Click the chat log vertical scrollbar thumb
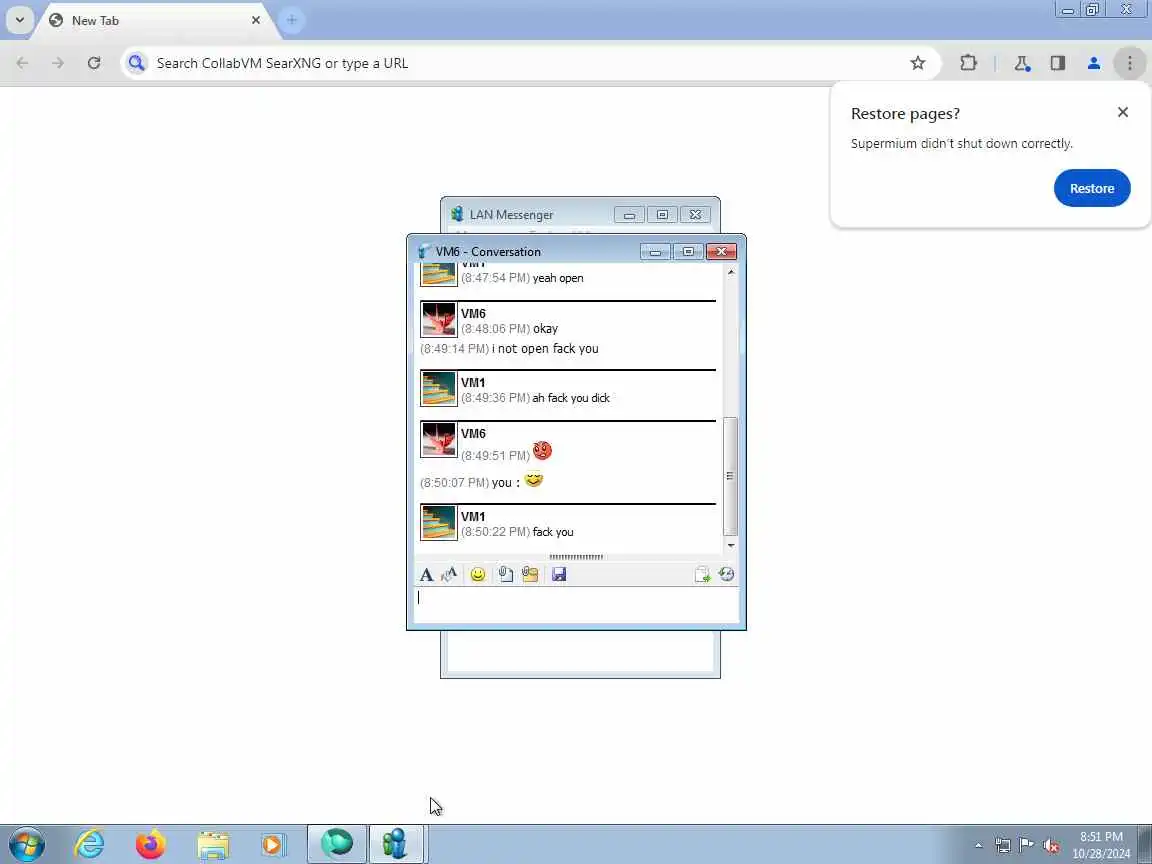 [x=730, y=476]
